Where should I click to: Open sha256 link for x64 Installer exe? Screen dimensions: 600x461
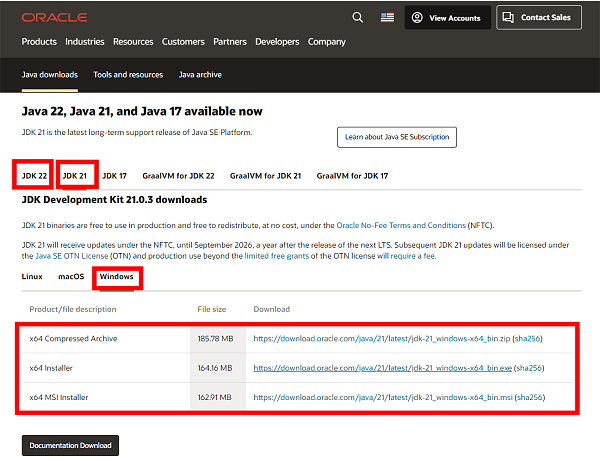click(529, 368)
